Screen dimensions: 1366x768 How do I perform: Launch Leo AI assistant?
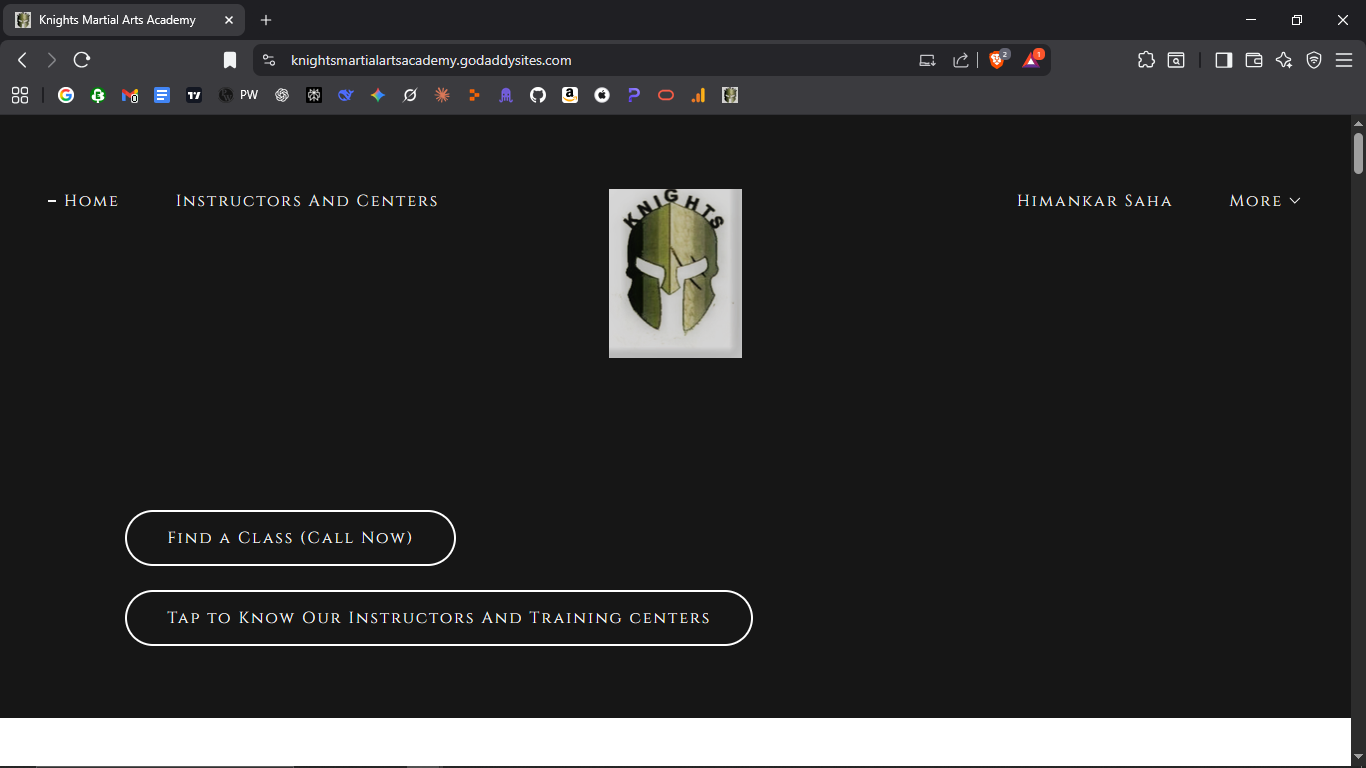pos(1283,60)
